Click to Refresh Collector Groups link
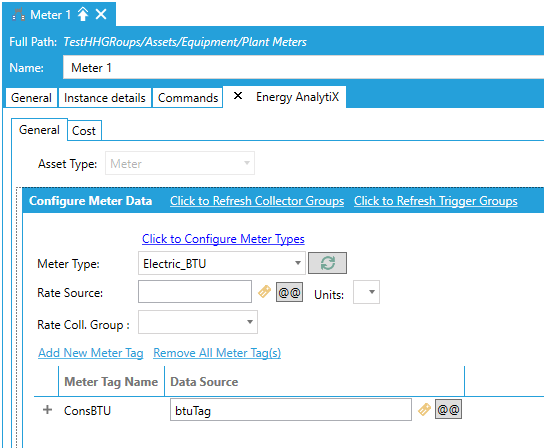 click(257, 201)
